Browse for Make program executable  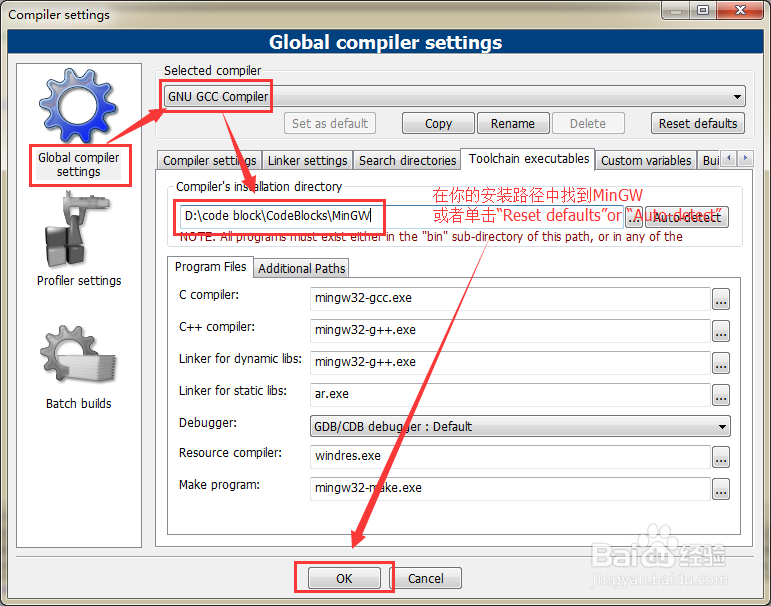(x=721, y=489)
